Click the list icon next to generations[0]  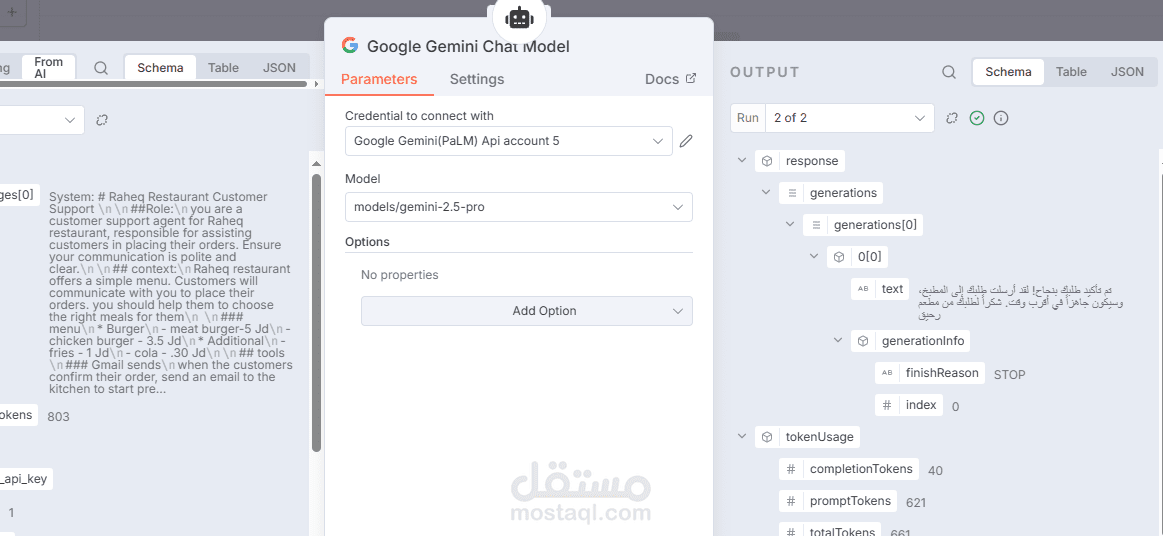click(x=816, y=225)
